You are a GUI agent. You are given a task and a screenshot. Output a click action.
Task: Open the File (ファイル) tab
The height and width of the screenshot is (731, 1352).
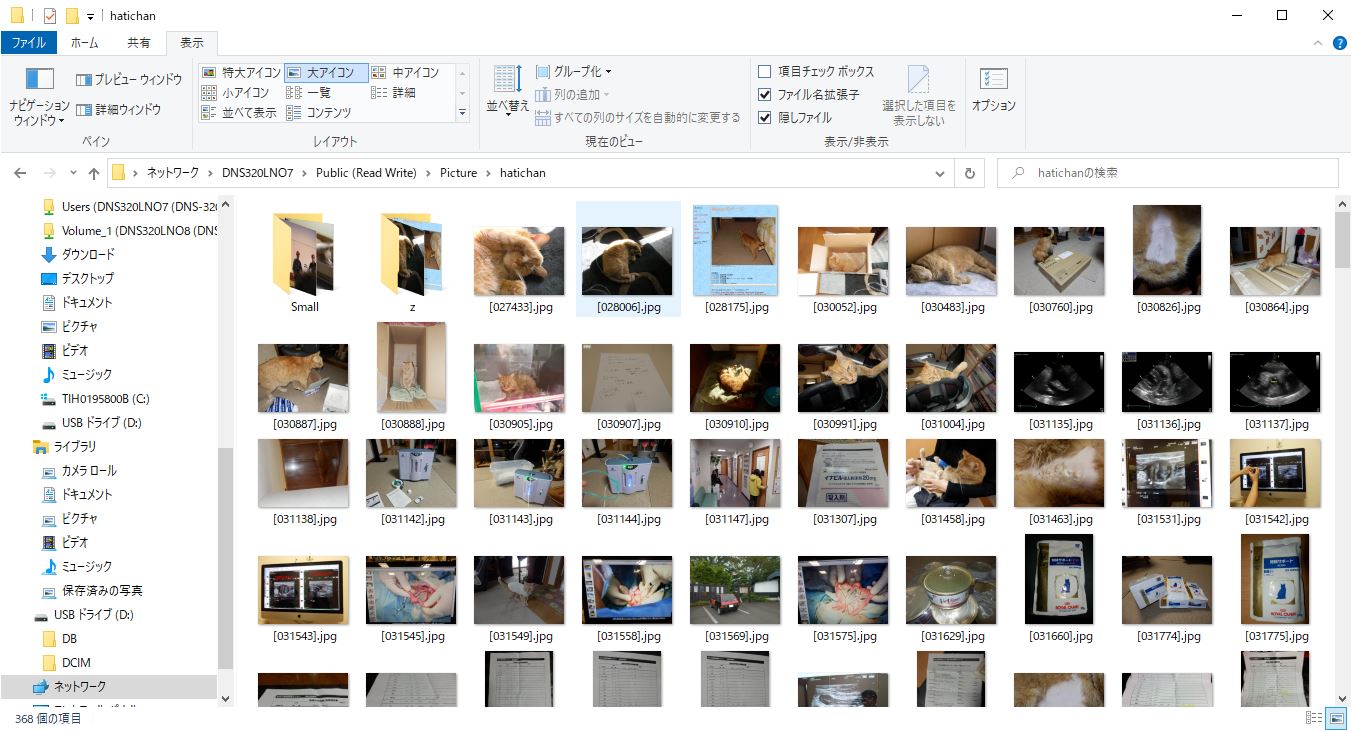click(29, 43)
